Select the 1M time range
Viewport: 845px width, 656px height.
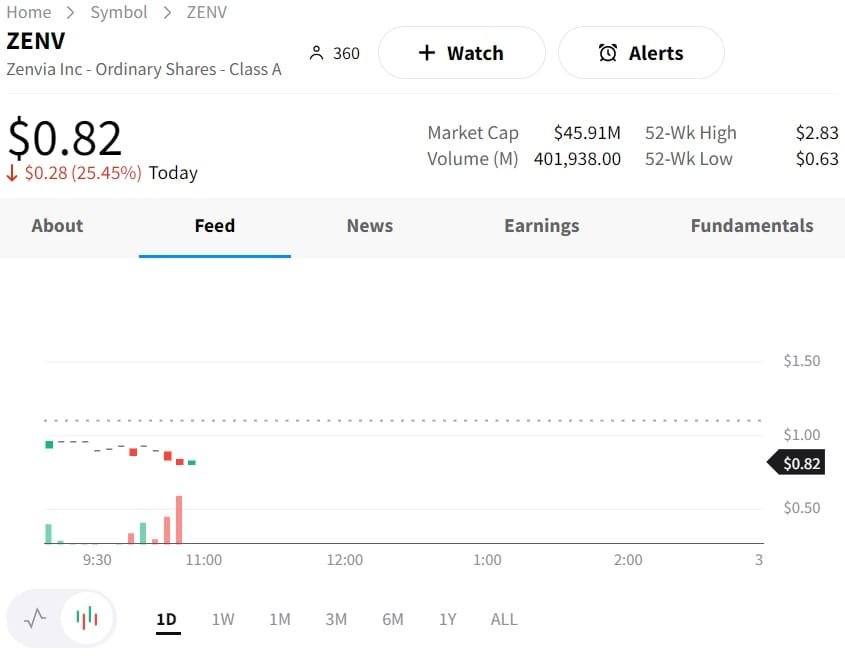(x=280, y=619)
